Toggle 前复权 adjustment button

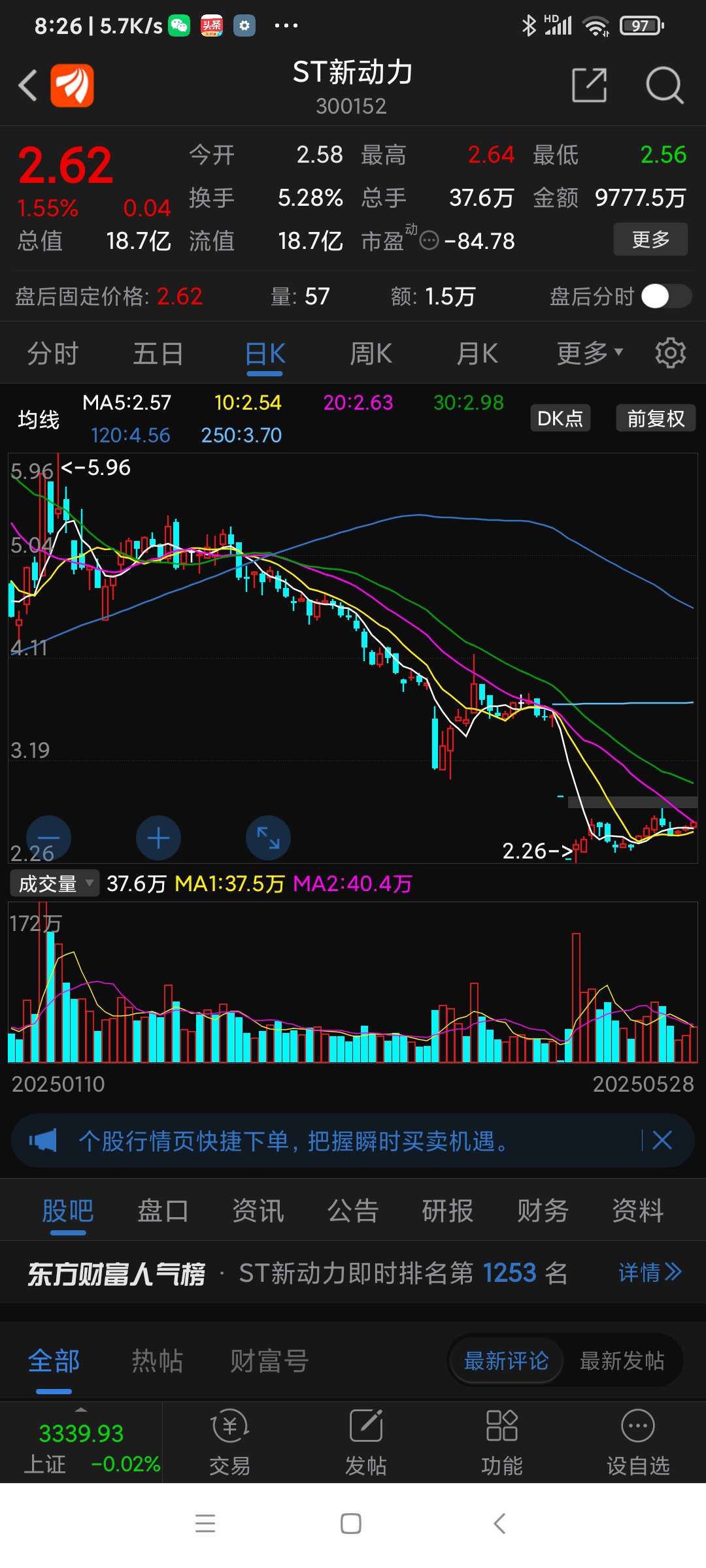656,418
